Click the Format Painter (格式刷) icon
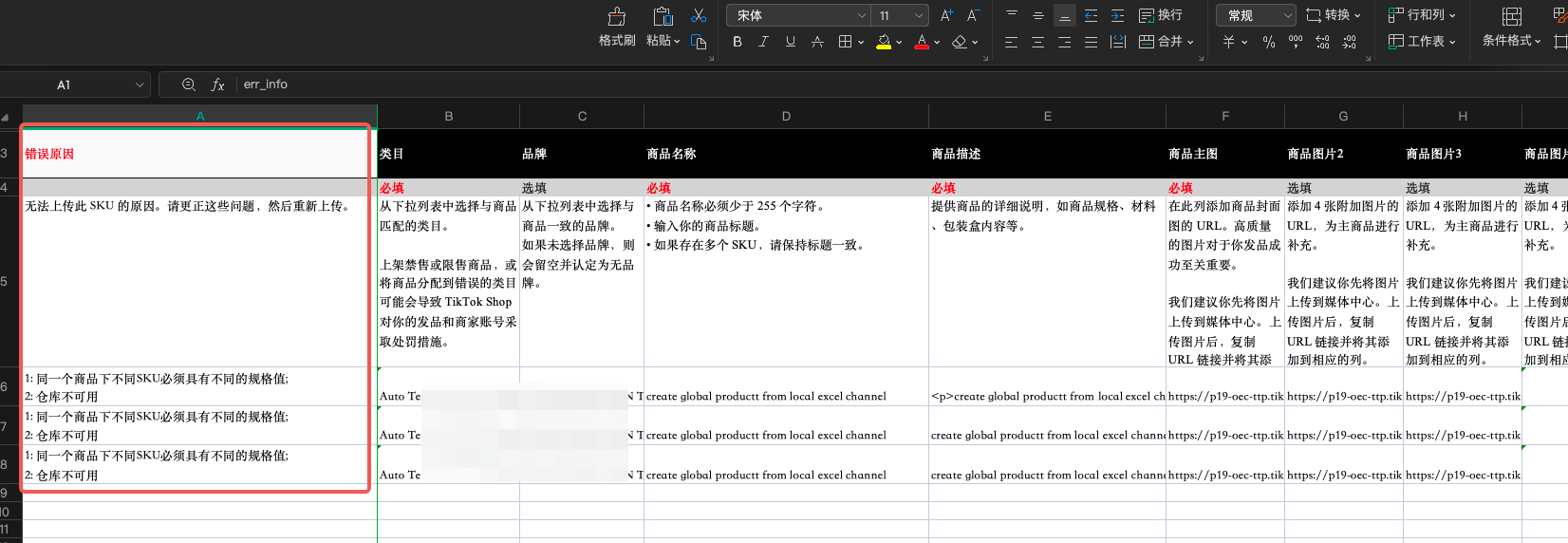The image size is (1568, 543). (617, 17)
